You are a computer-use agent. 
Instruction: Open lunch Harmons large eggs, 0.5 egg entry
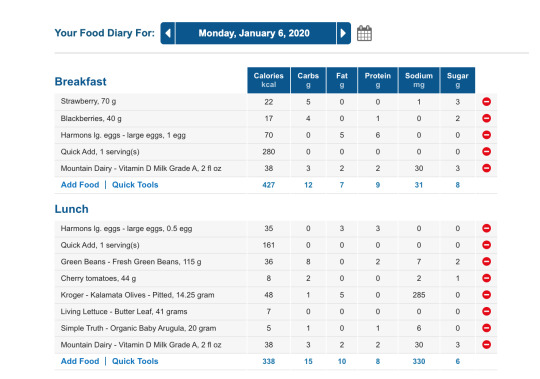click(x=126, y=229)
